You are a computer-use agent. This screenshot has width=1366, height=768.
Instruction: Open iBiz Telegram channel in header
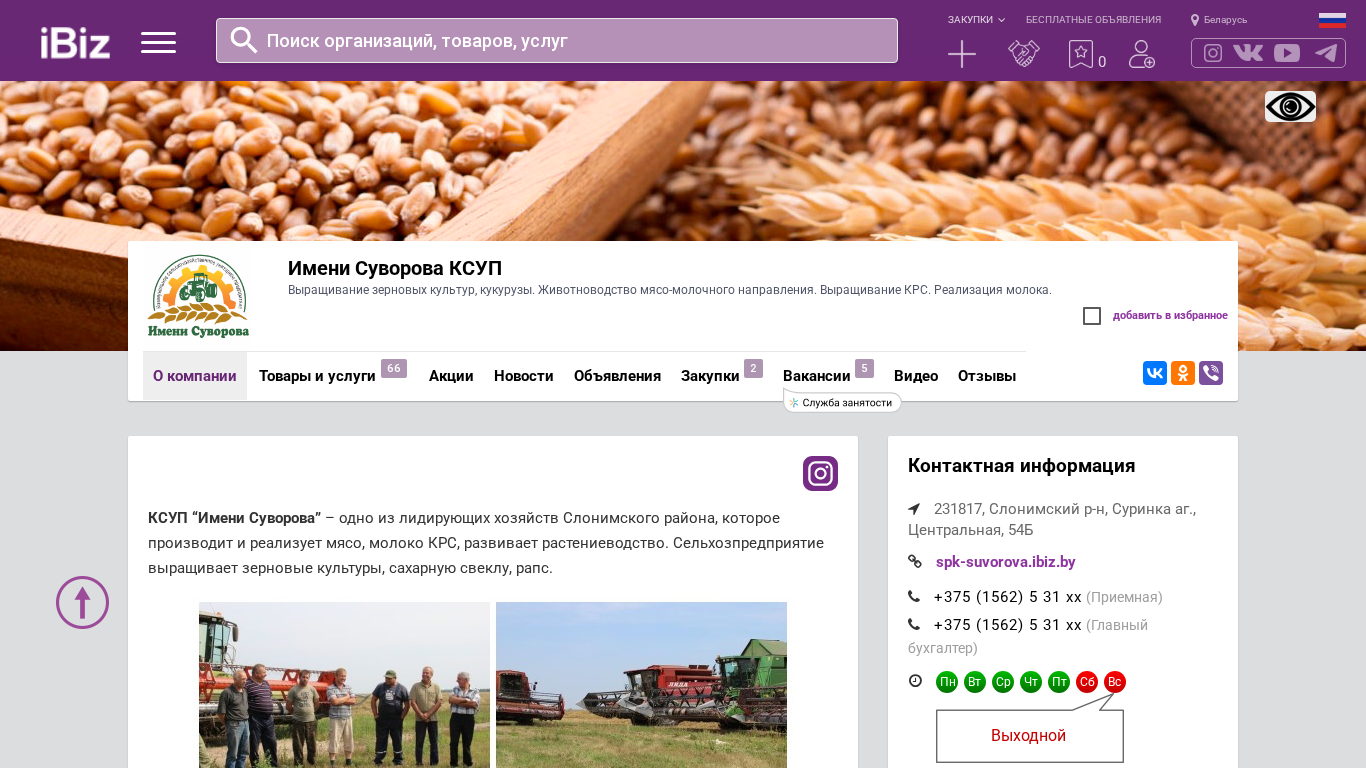click(1326, 53)
